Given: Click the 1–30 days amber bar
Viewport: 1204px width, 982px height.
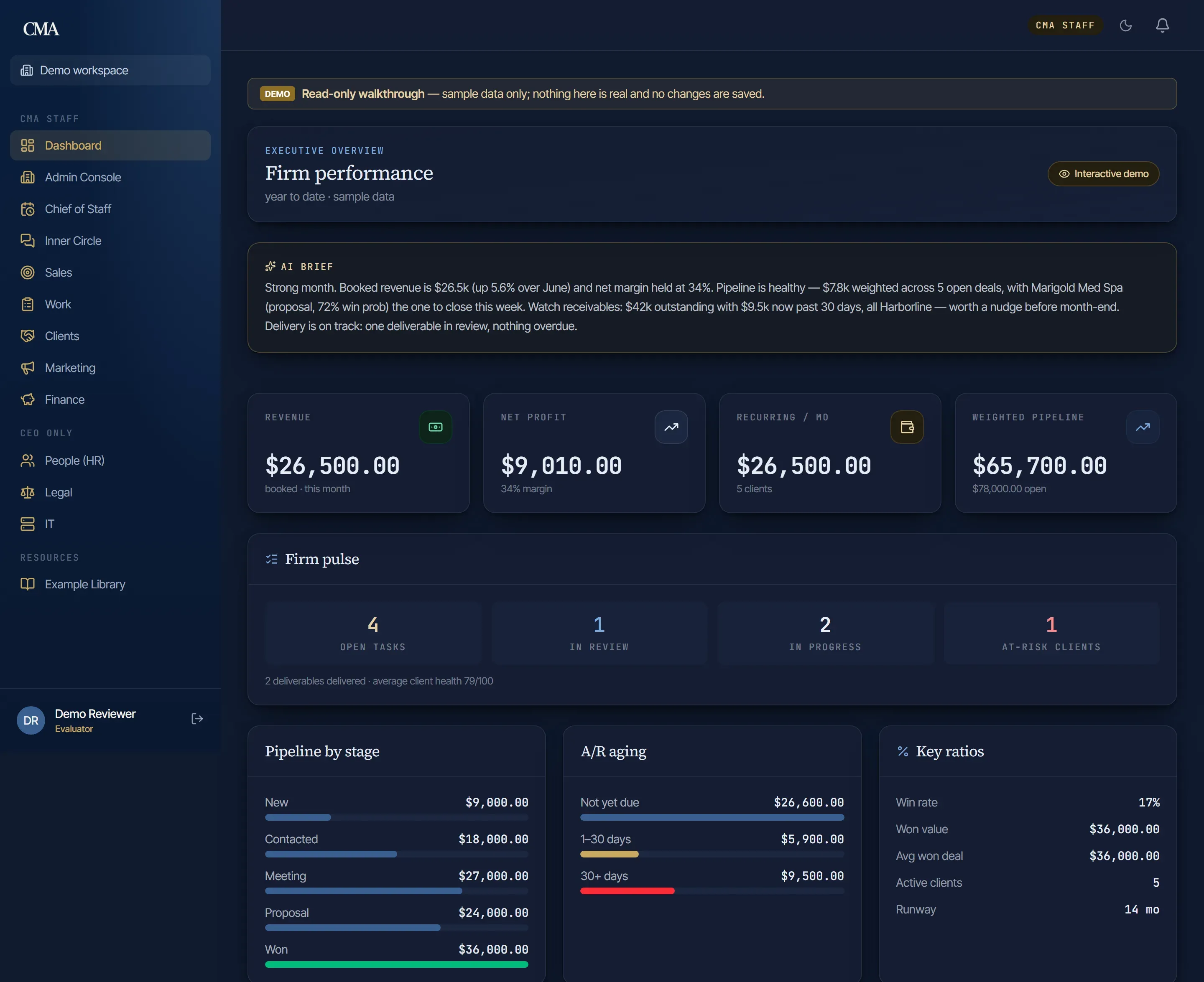Looking at the screenshot, I should click(x=610, y=854).
